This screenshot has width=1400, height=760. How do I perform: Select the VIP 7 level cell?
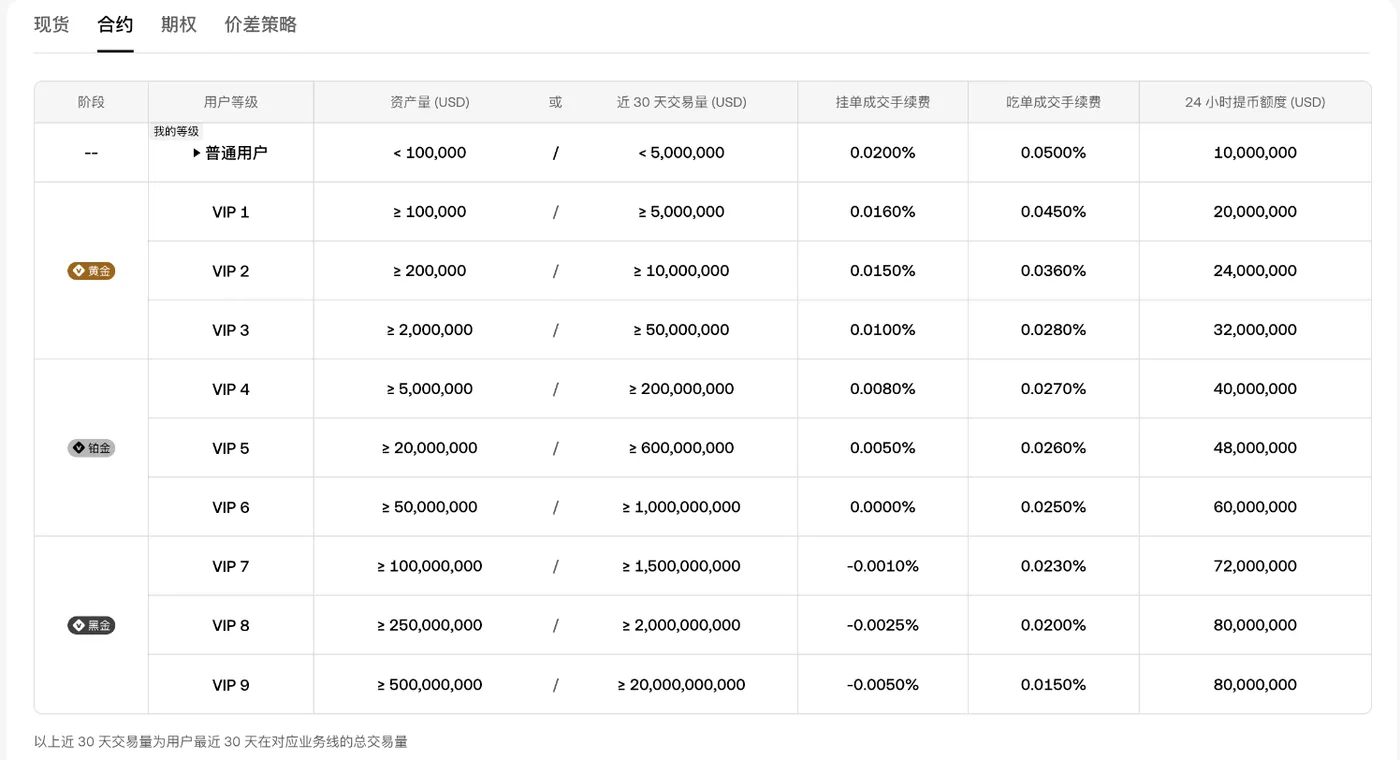point(231,566)
